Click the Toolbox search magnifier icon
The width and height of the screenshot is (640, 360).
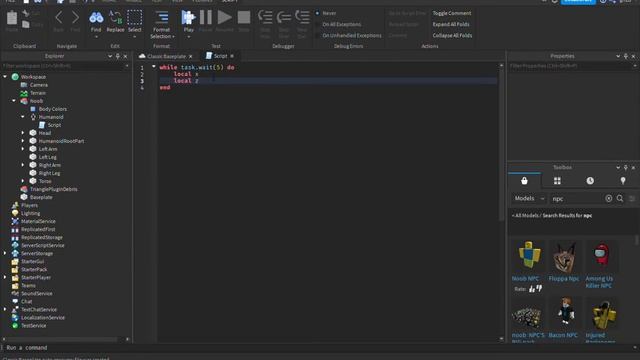620,198
